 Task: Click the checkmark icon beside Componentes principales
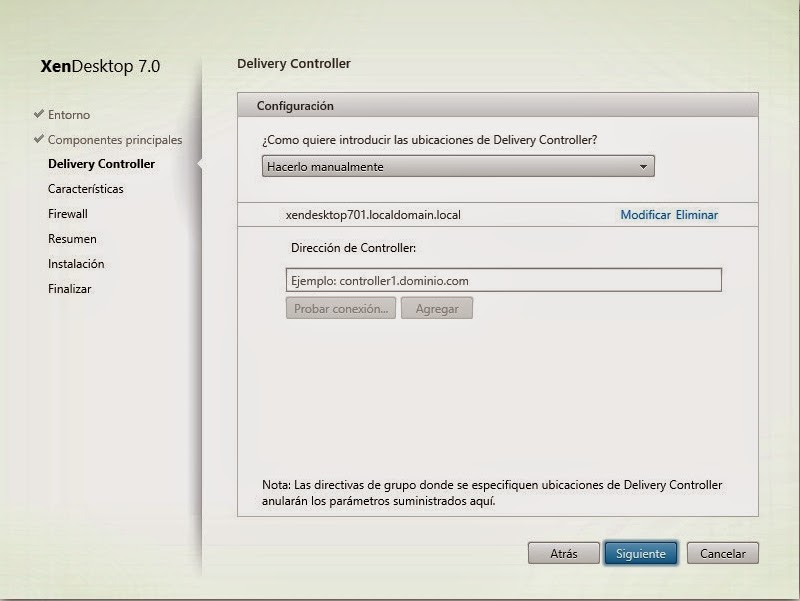coord(39,139)
